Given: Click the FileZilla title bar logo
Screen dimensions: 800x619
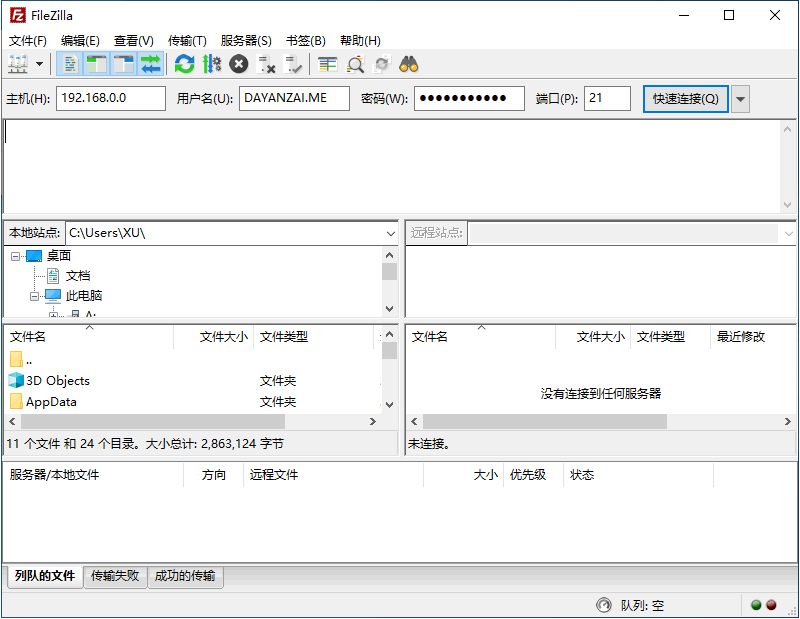Looking at the screenshot, I should [x=18, y=15].
